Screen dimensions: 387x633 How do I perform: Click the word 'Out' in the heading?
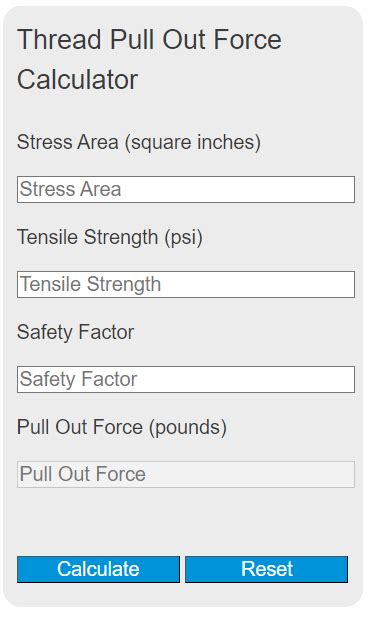click(184, 40)
